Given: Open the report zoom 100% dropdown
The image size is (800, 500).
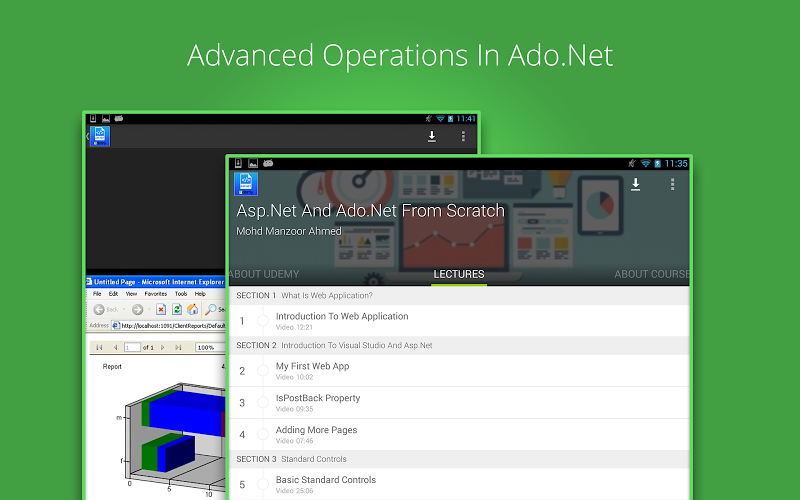Looking at the screenshot, I should tap(210, 347).
